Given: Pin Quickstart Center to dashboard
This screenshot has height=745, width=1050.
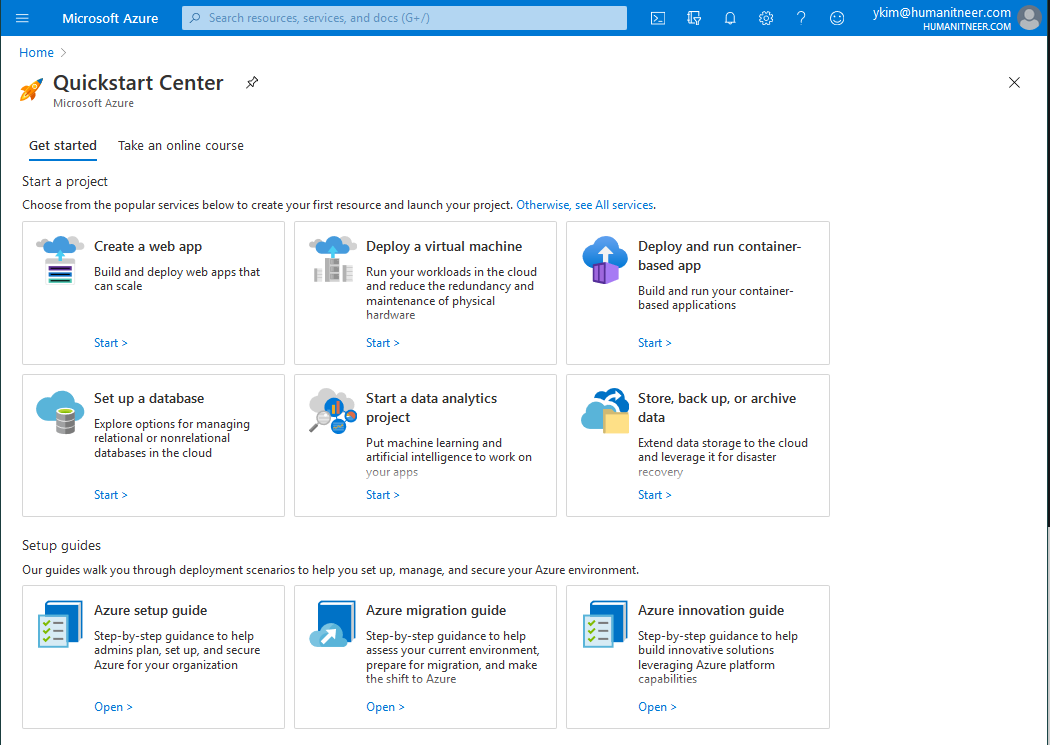Looking at the screenshot, I should (x=252, y=82).
